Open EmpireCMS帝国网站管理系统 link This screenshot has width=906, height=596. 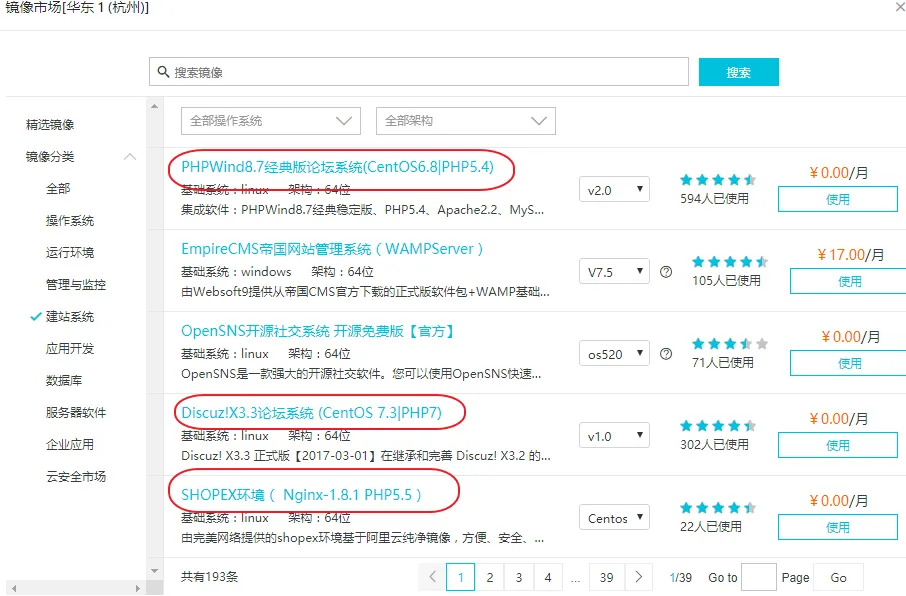pyautogui.click(x=332, y=249)
